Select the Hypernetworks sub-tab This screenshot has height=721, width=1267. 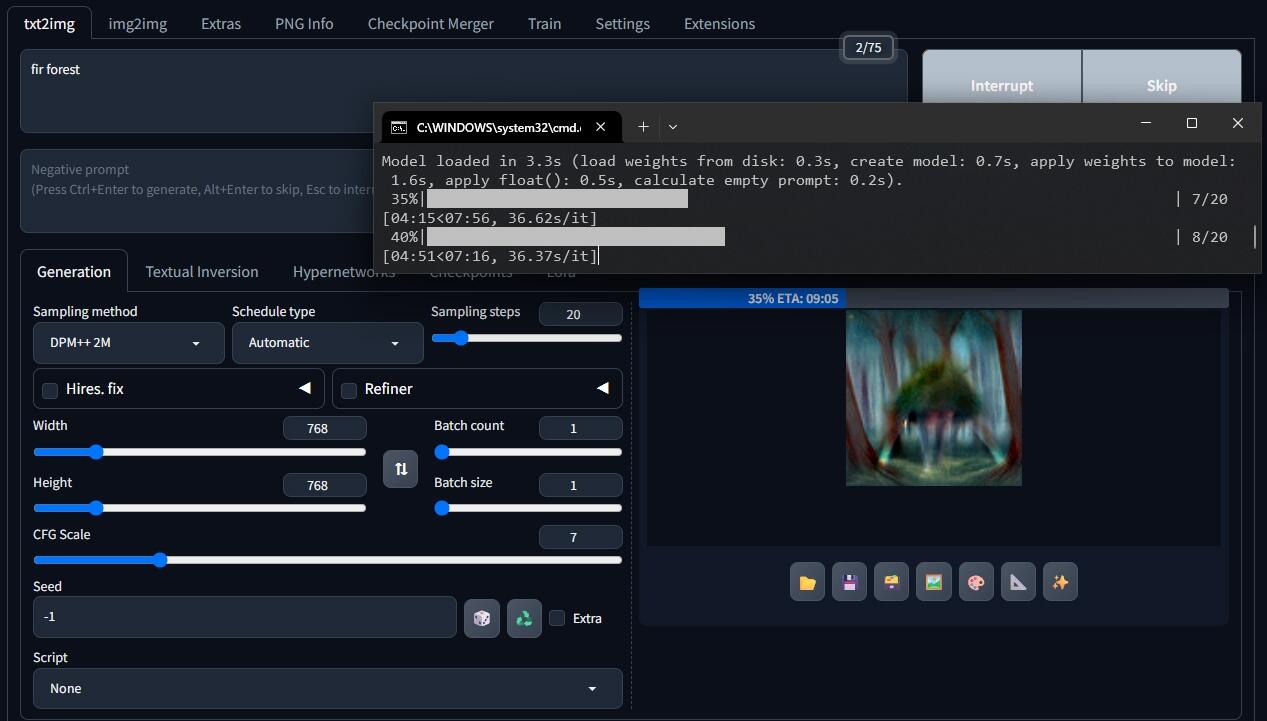tap(344, 271)
